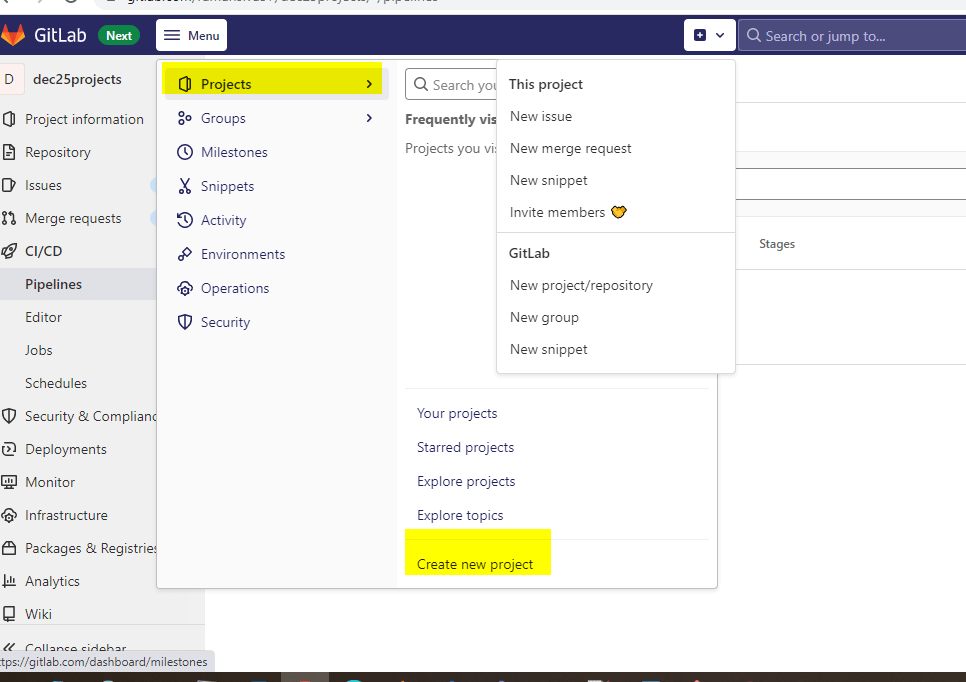Open Explore topics
The image size is (966, 682).
tap(460, 514)
